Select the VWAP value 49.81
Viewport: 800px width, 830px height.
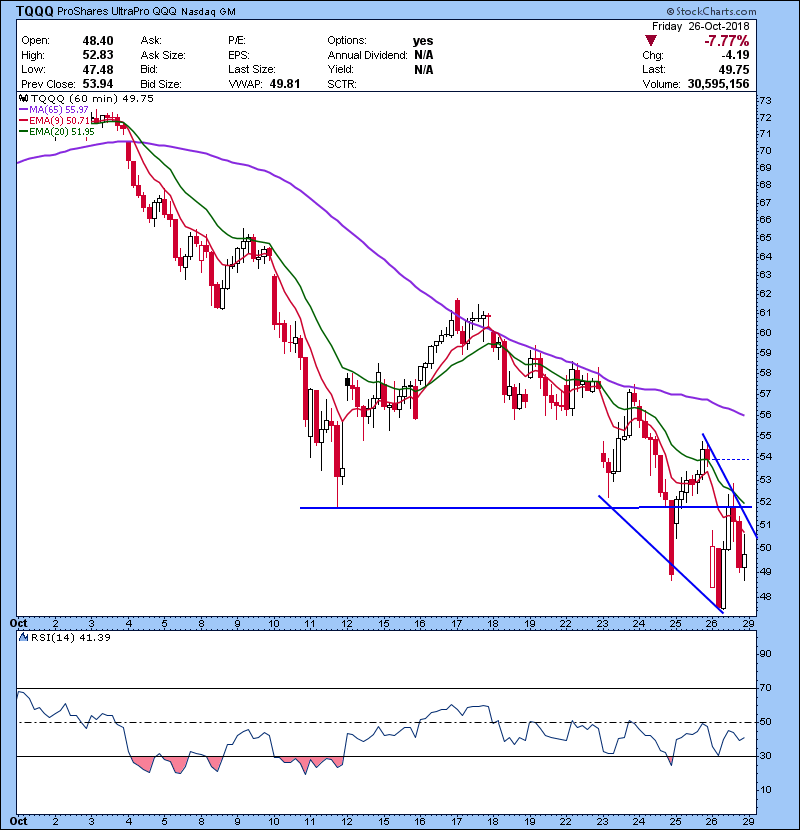click(x=285, y=84)
